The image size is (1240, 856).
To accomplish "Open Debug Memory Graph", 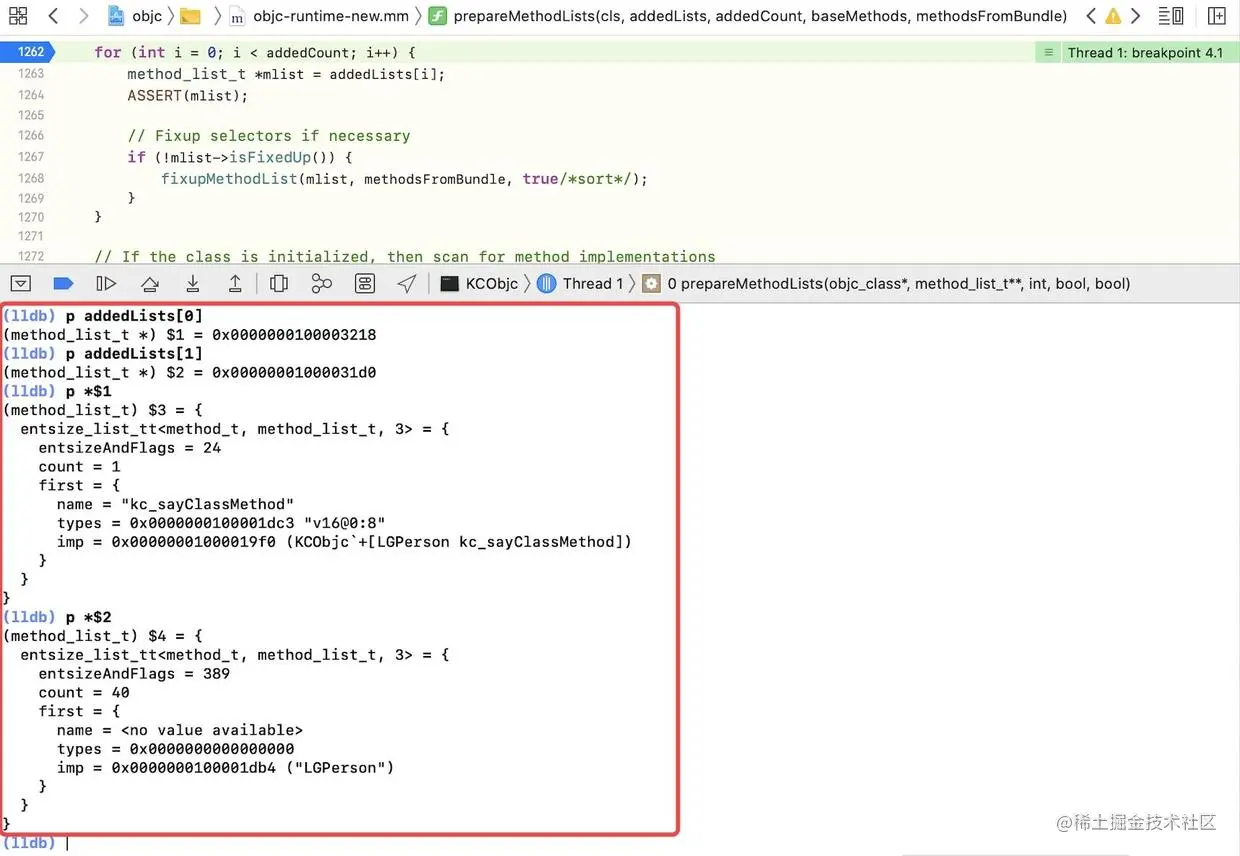I will [321, 284].
